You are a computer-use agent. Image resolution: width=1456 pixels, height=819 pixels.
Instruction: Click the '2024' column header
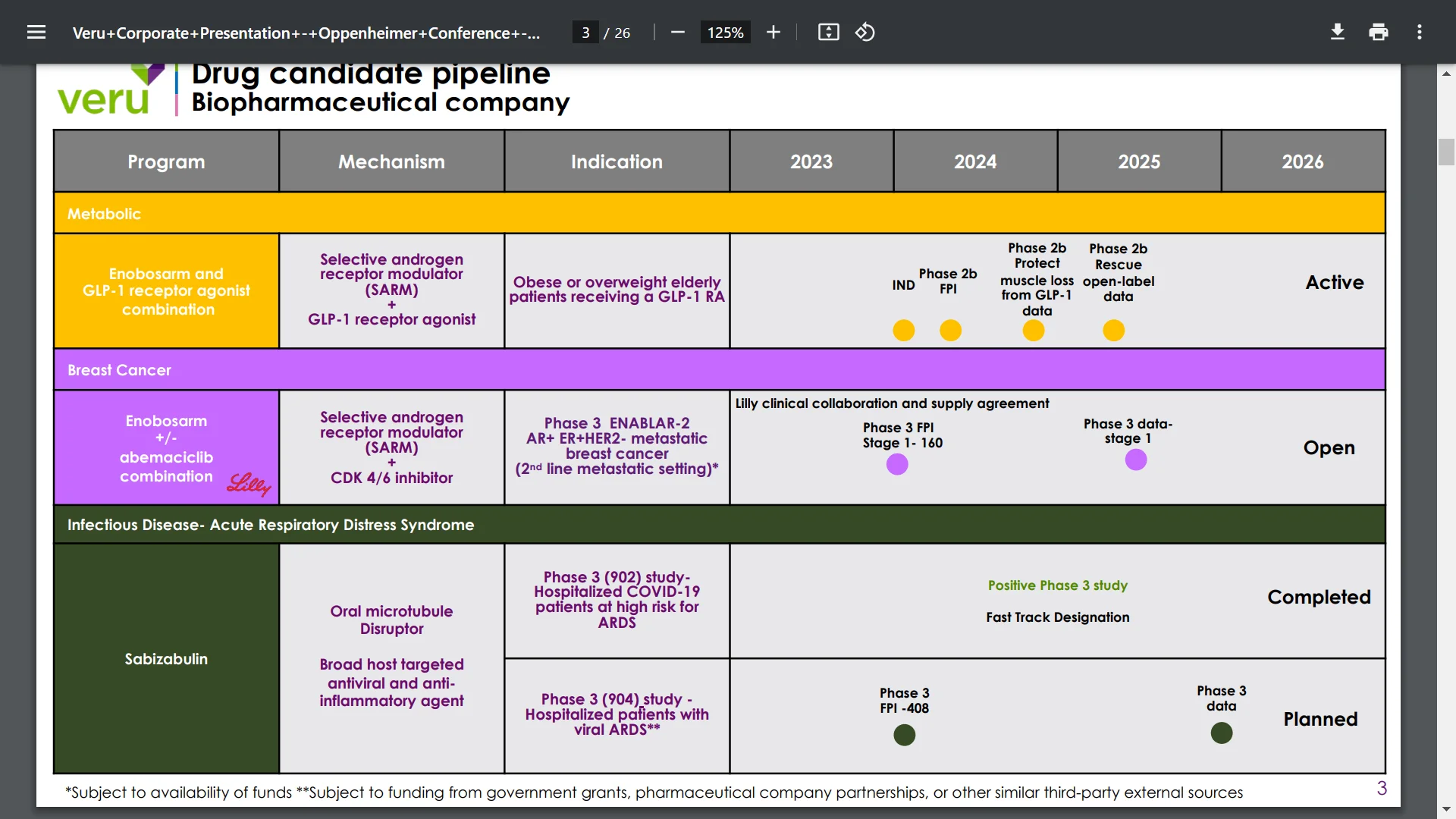[975, 161]
